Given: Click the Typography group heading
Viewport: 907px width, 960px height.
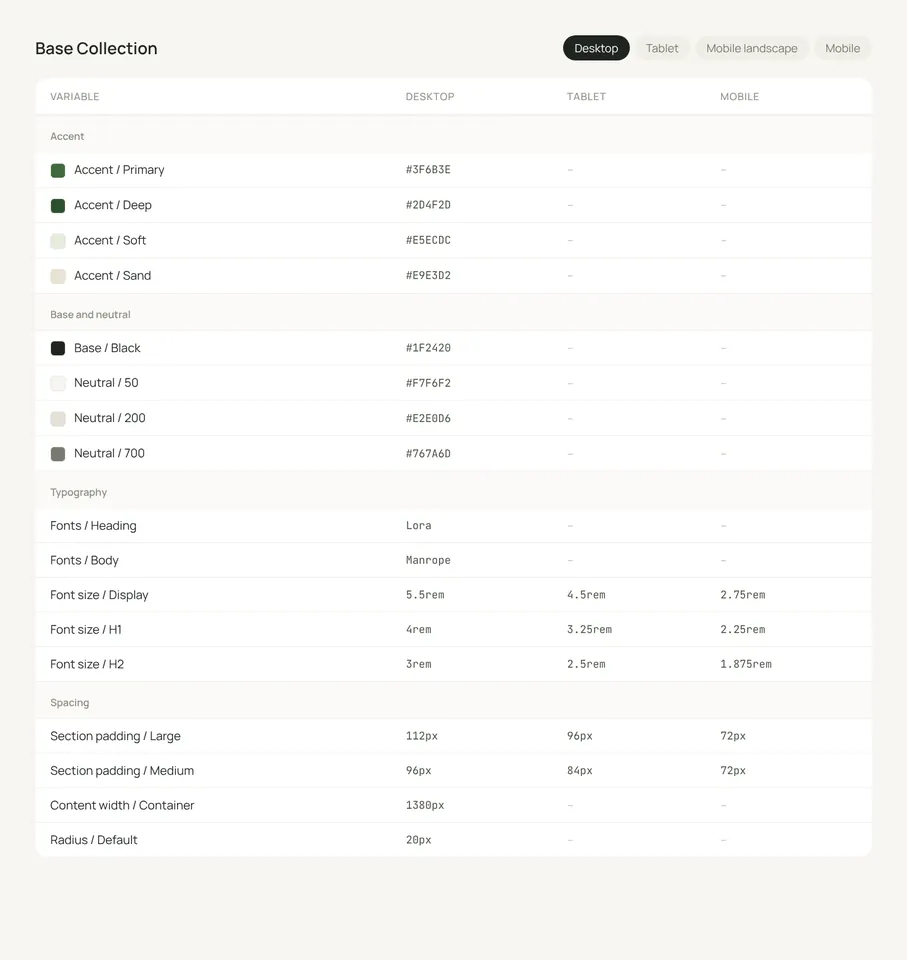Looking at the screenshot, I should click(78, 492).
